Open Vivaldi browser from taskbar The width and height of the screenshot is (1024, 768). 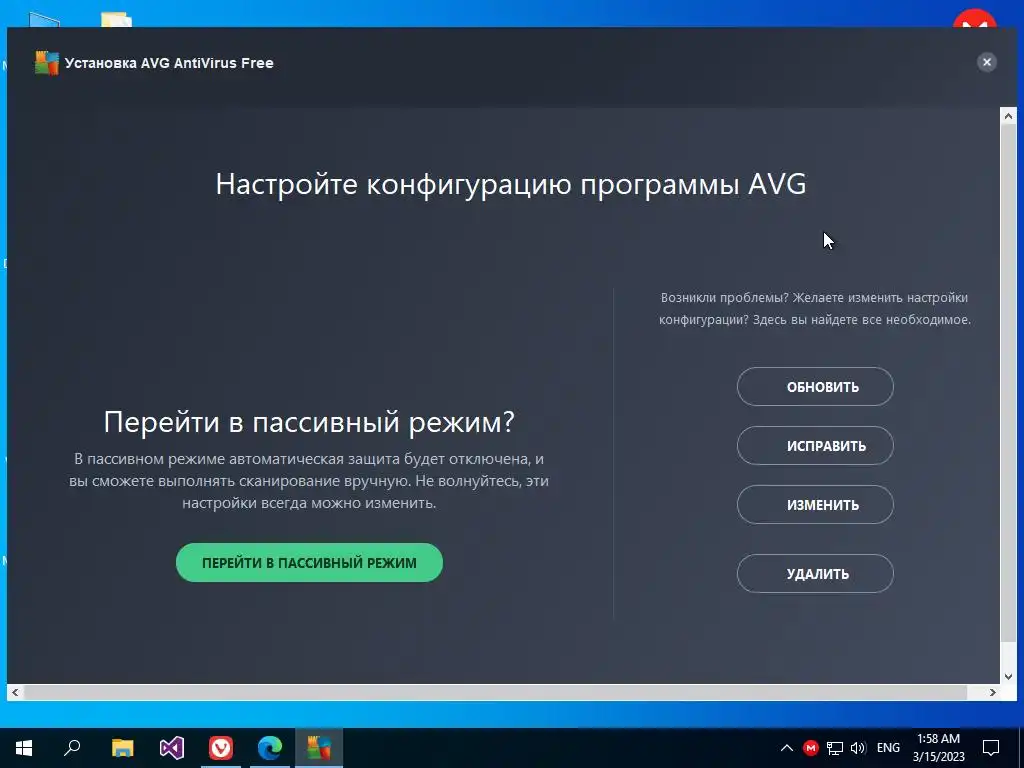221,748
